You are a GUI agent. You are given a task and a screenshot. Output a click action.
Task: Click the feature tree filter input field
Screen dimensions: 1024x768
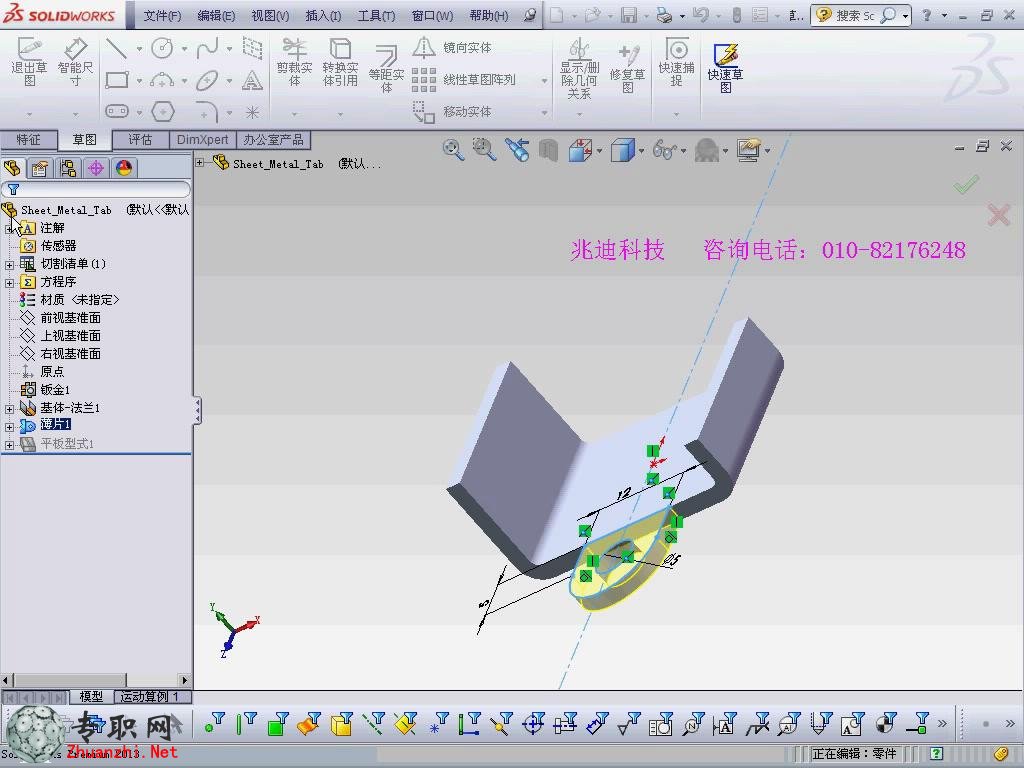96,189
